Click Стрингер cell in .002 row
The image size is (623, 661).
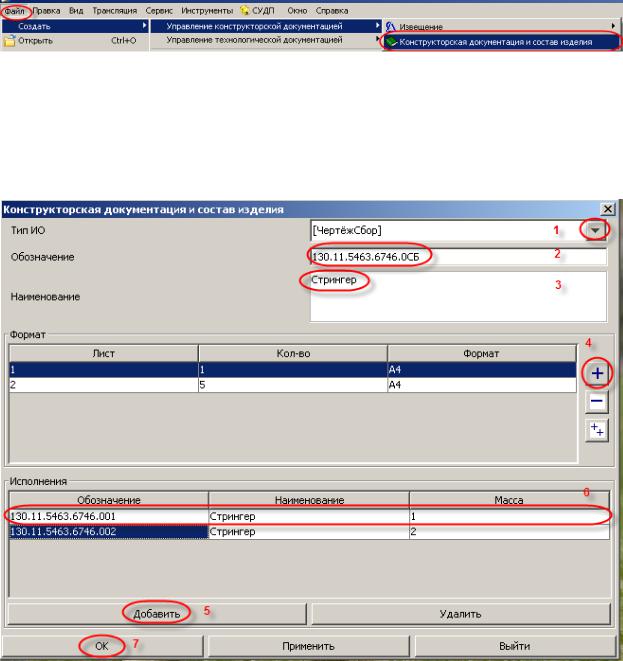point(309,532)
